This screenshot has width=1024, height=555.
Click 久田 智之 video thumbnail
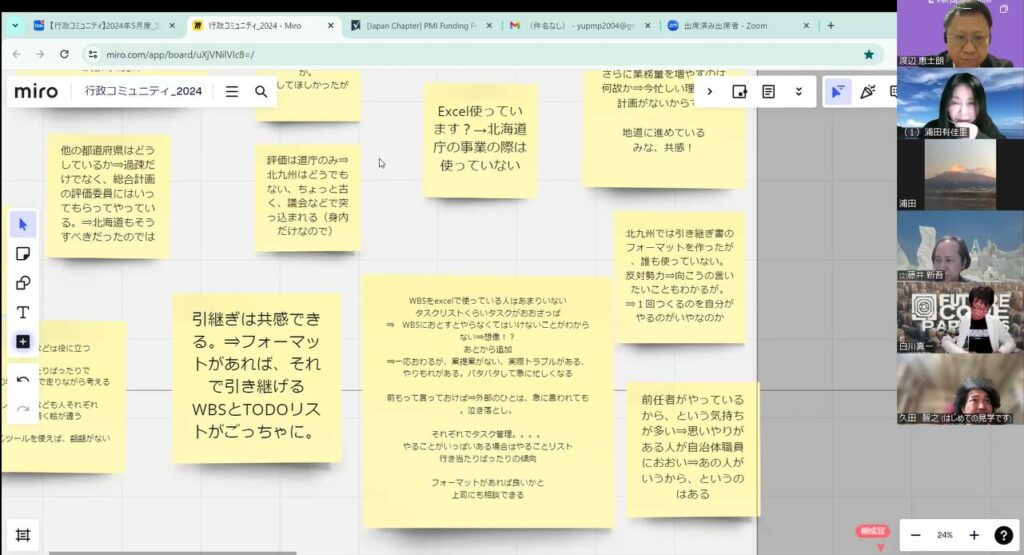[x=960, y=389]
